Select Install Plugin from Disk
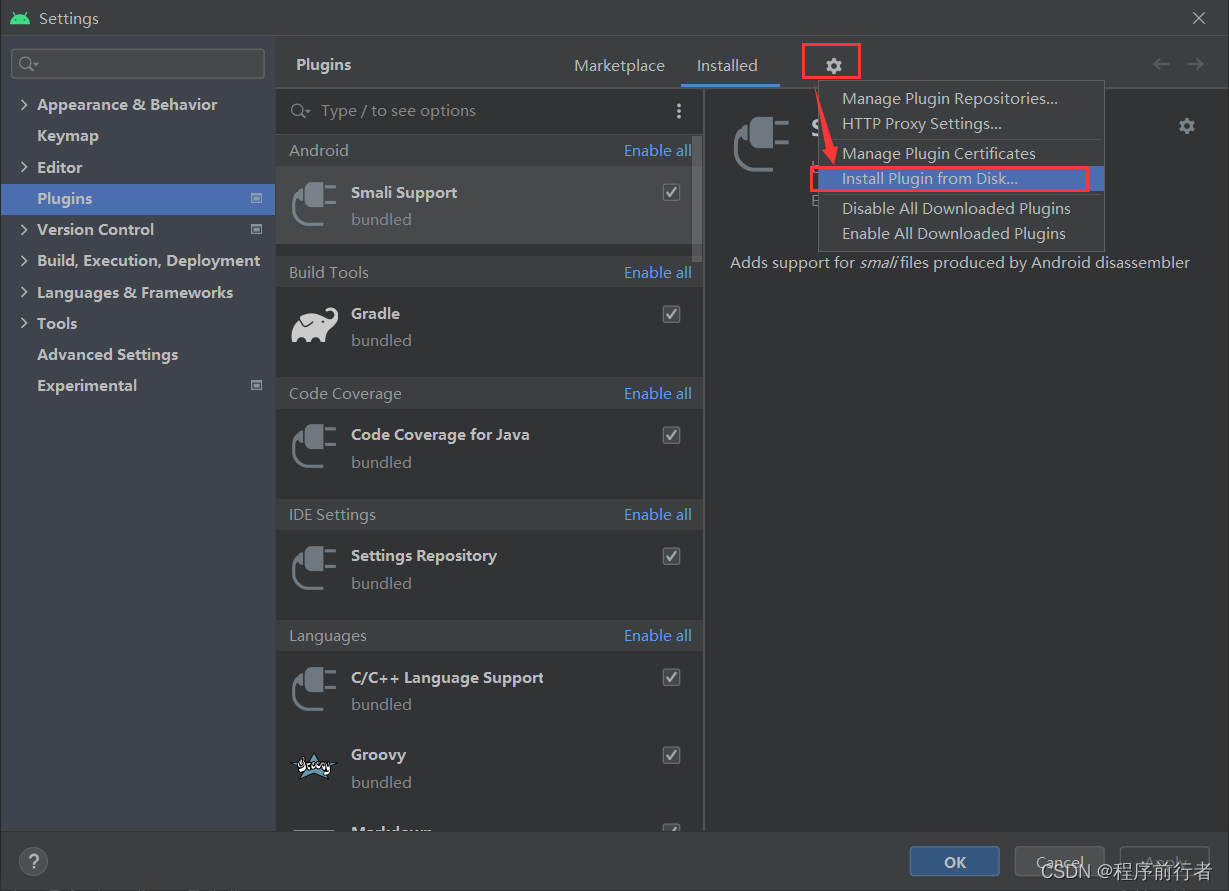 961,179
